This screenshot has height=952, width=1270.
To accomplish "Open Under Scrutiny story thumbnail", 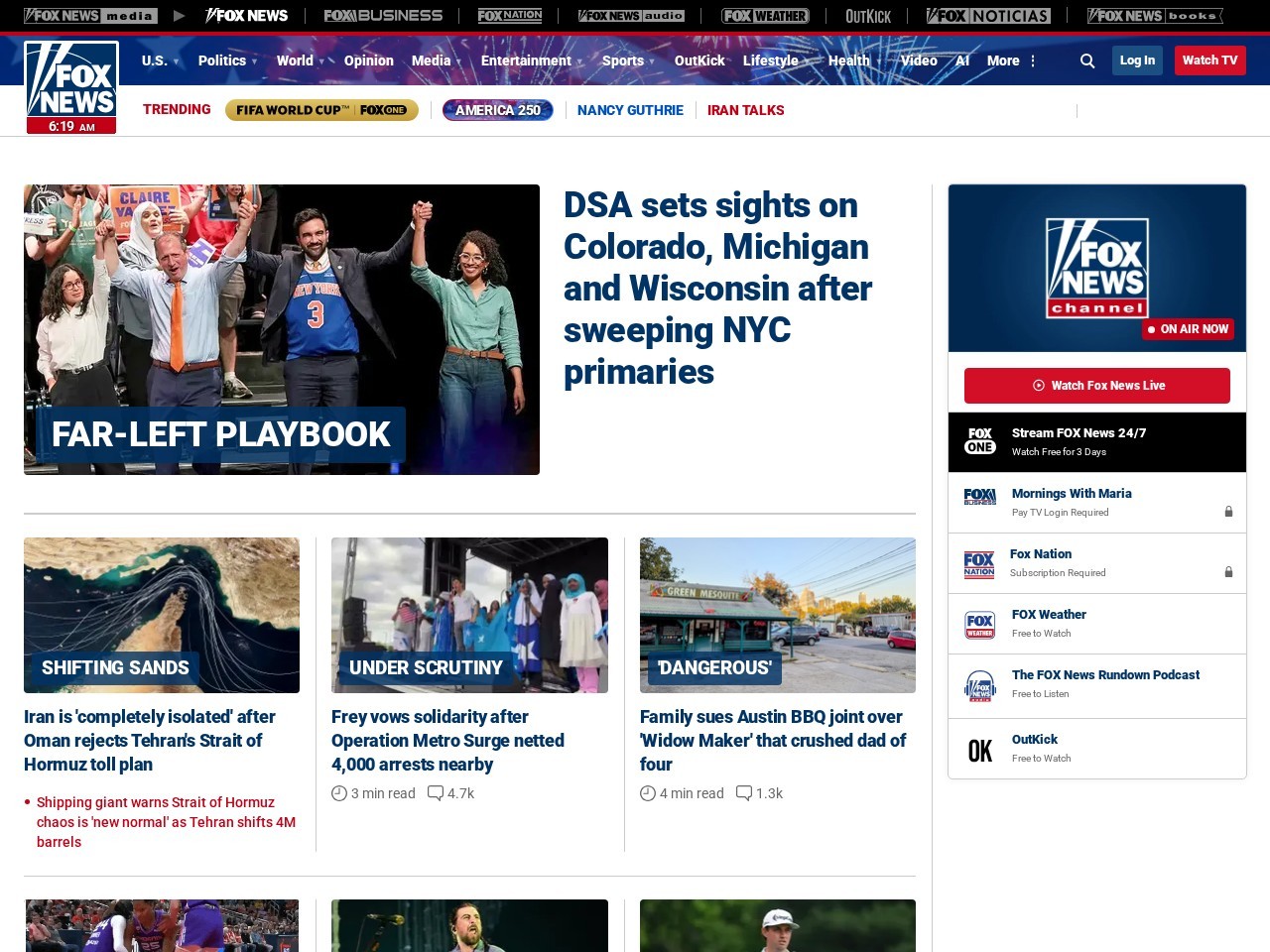I will pos(469,615).
